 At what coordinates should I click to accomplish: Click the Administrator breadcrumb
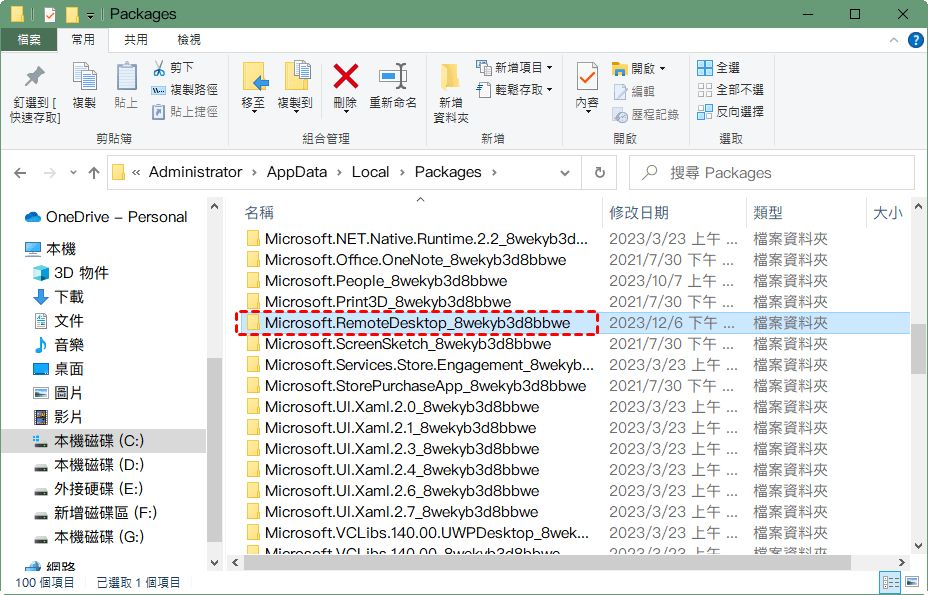pyautogui.click(x=195, y=172)
